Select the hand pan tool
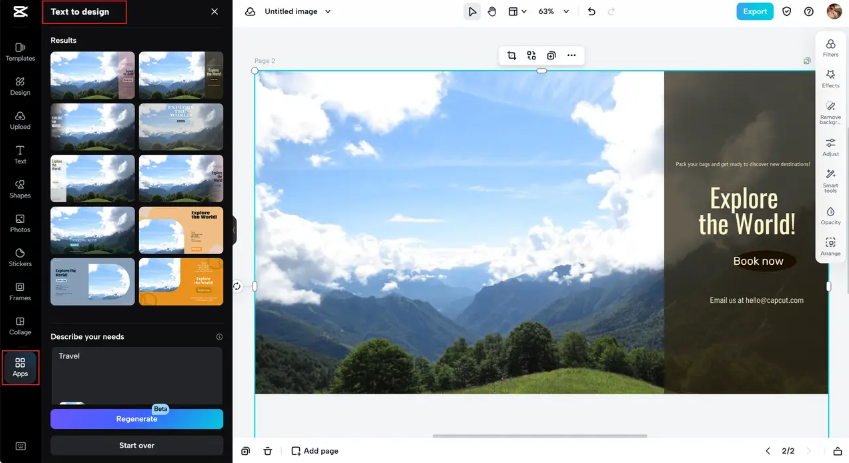The height and width of the screenshot is (463, 849). [x=492, y=11]
